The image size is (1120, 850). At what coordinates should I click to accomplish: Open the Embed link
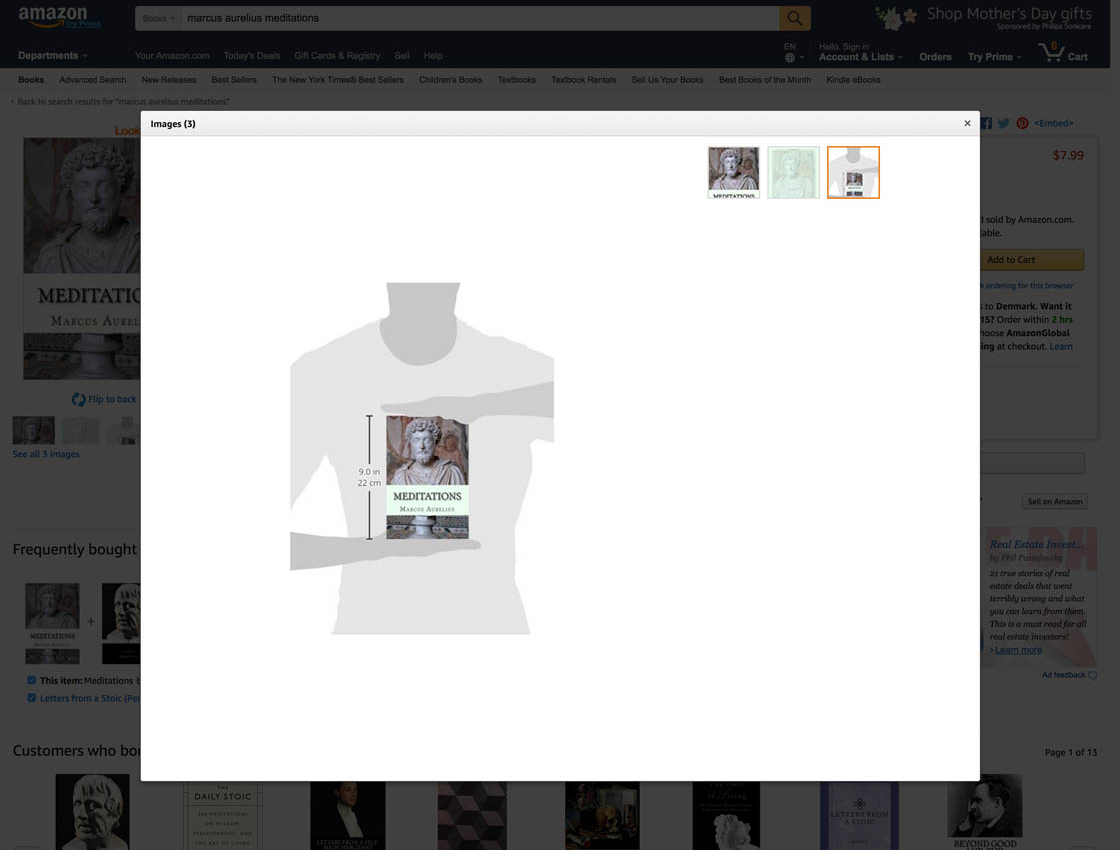point(1053,123)
